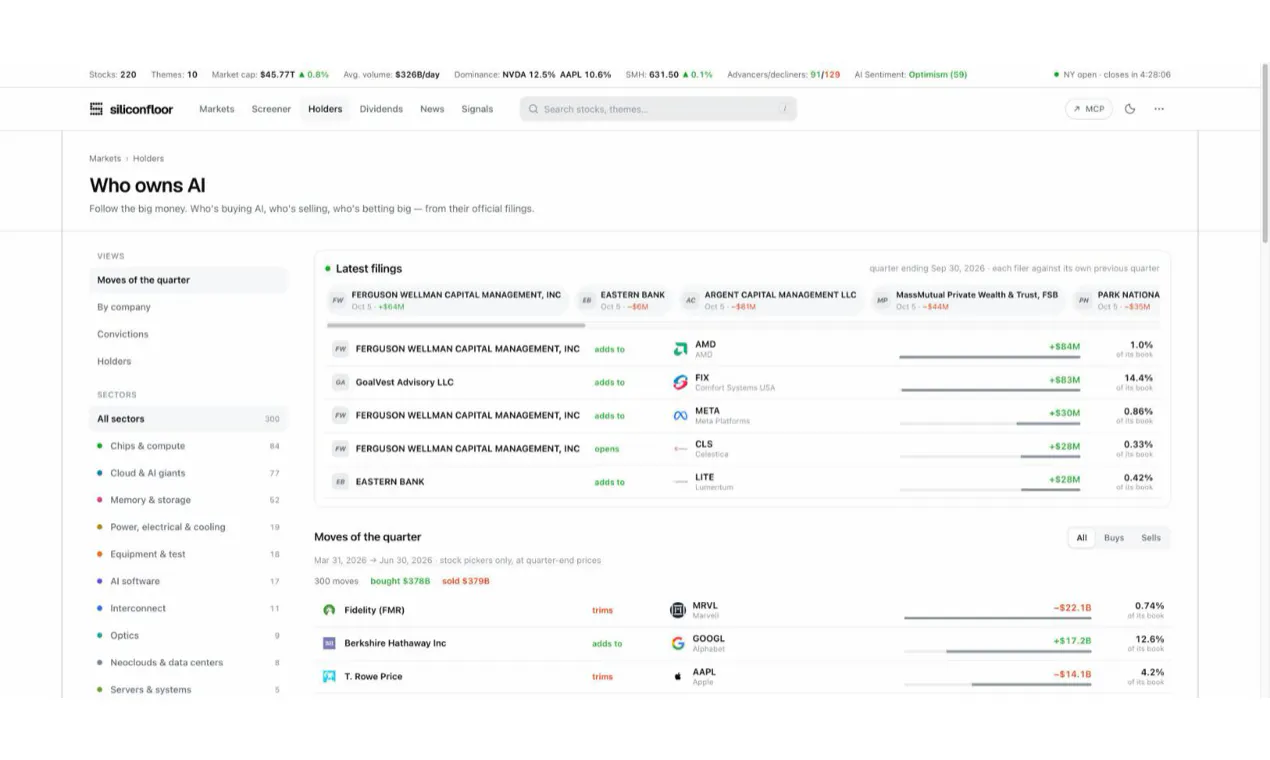The height and width of the screenshot is (760, 1270).
Task: Open the Dividends nav tab
Action: pos(381,109)
